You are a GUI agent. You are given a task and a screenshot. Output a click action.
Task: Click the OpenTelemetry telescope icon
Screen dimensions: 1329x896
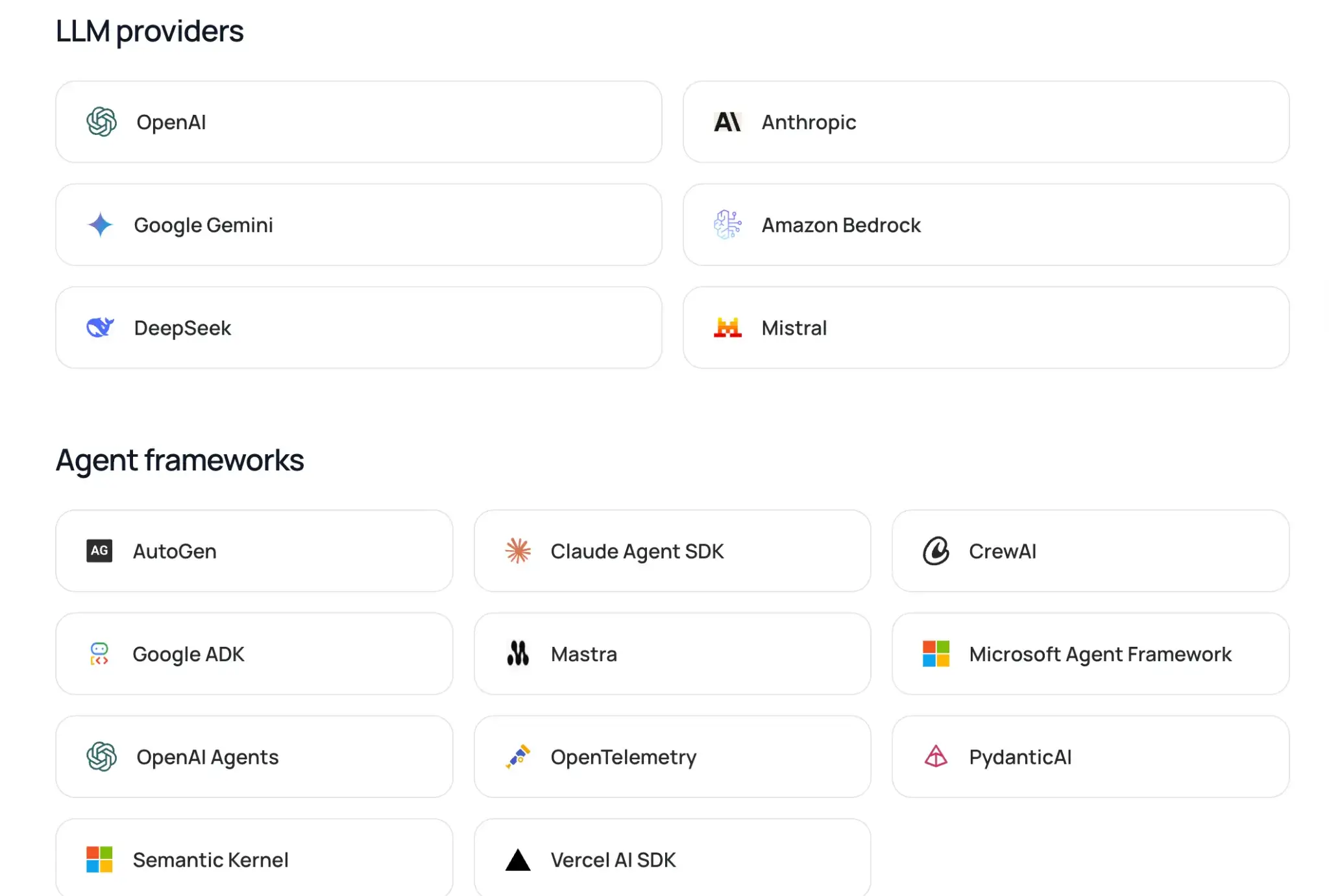point(518,757)
